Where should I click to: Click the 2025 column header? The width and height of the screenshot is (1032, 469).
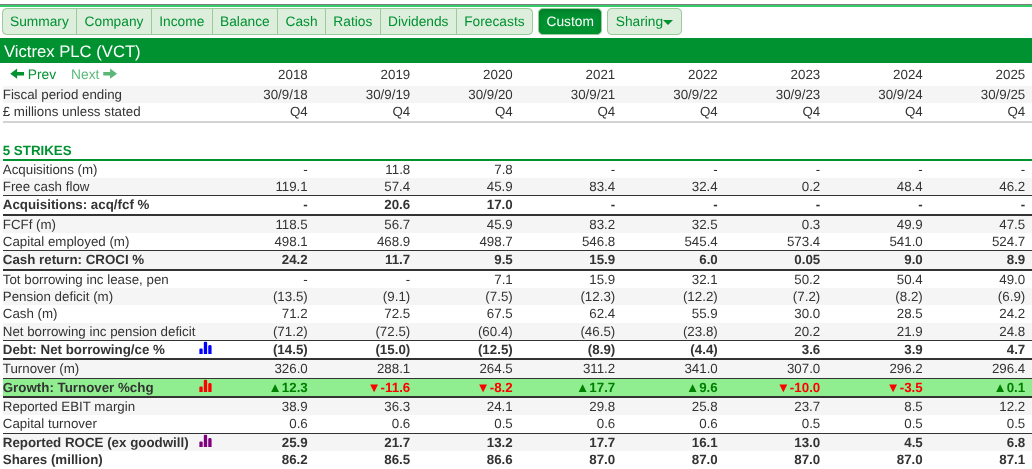coord(1009,74)
